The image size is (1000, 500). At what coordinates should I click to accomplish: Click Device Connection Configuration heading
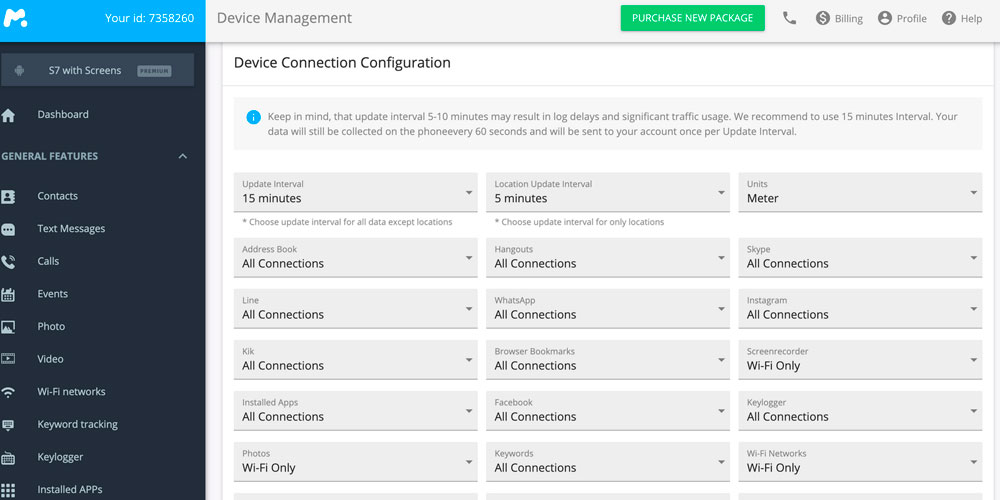click(x=342, y=62)
